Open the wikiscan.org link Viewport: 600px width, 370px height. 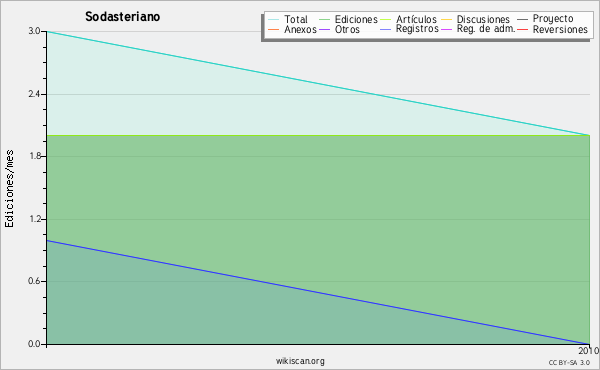(300, 361)
